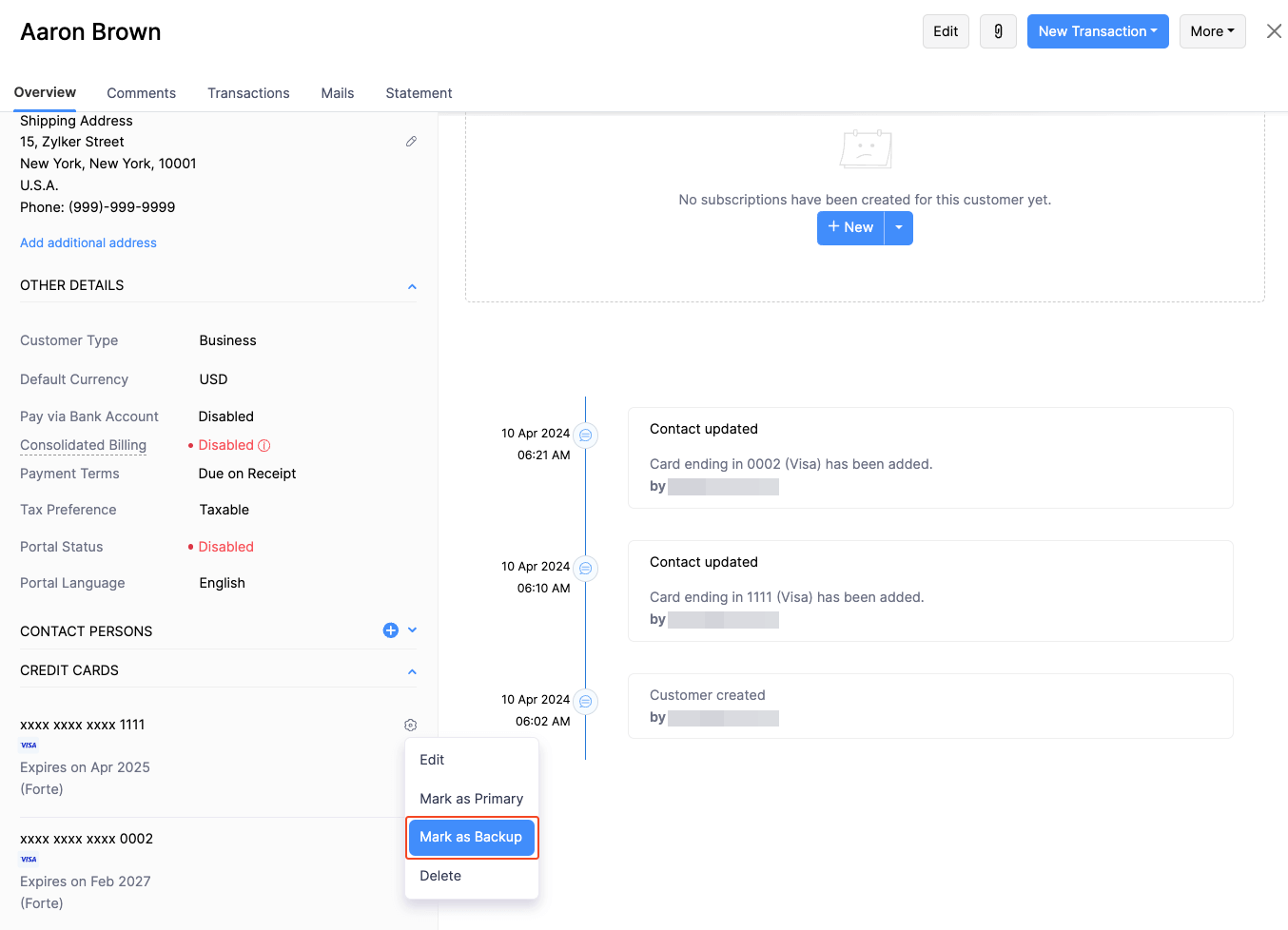Click timeline icon for 06:21 AM event

[x=586, y=435]
